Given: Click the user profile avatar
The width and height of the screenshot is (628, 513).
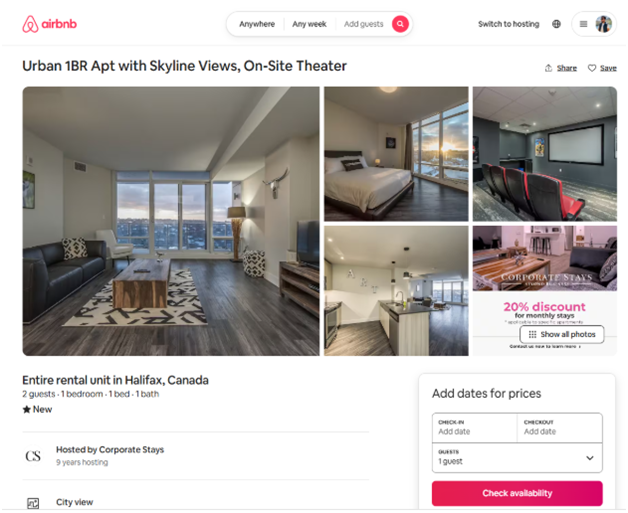Looking at the screenshot, I should click(604, 24).
